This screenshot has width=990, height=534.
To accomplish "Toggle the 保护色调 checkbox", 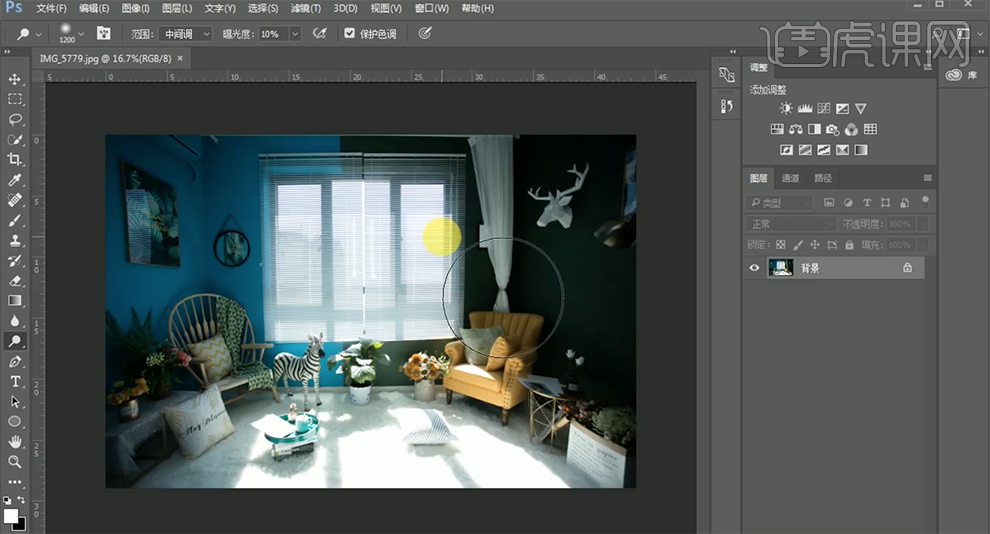I will 349,33.
